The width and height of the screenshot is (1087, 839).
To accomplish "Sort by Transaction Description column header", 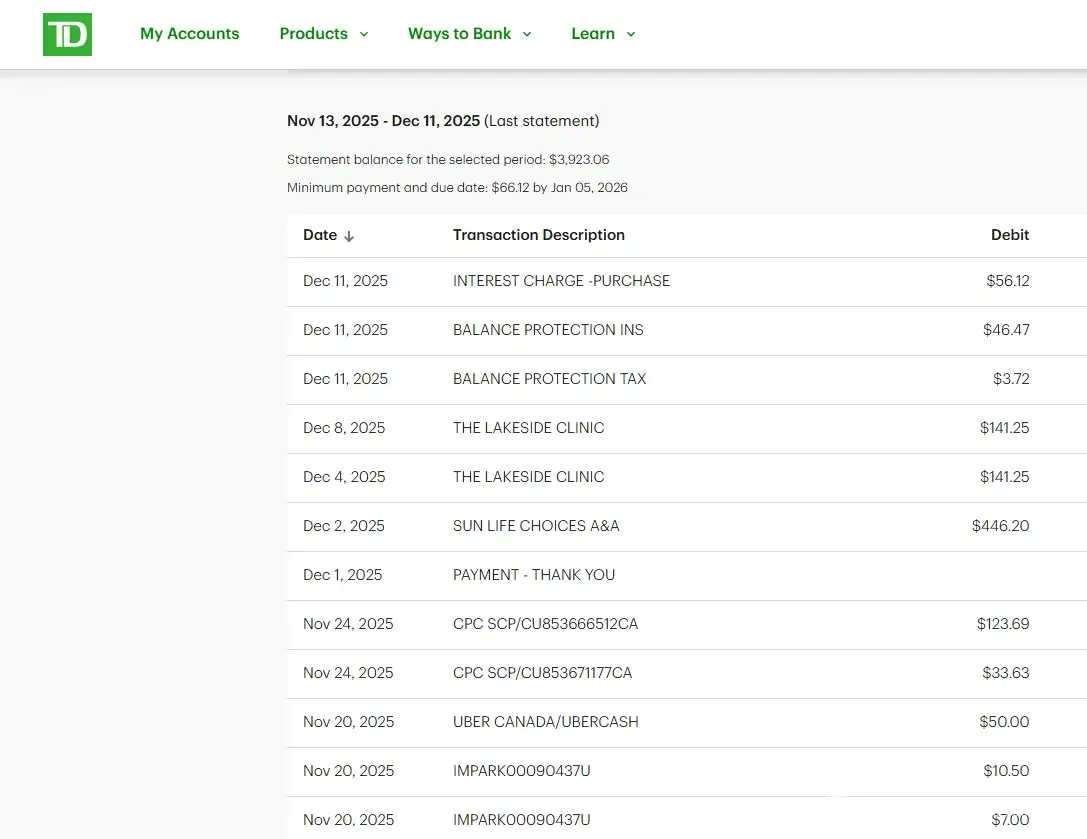I will tap(538, 235).
